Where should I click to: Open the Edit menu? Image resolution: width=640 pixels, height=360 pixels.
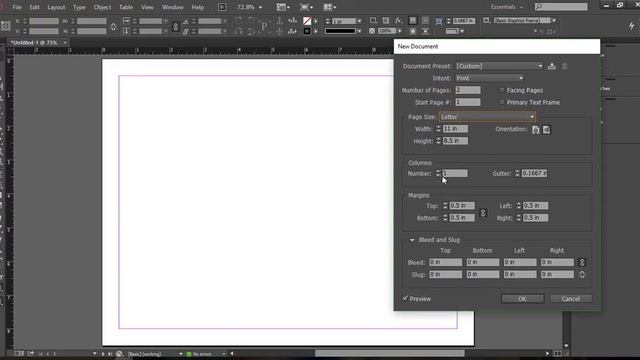(34, 7)
